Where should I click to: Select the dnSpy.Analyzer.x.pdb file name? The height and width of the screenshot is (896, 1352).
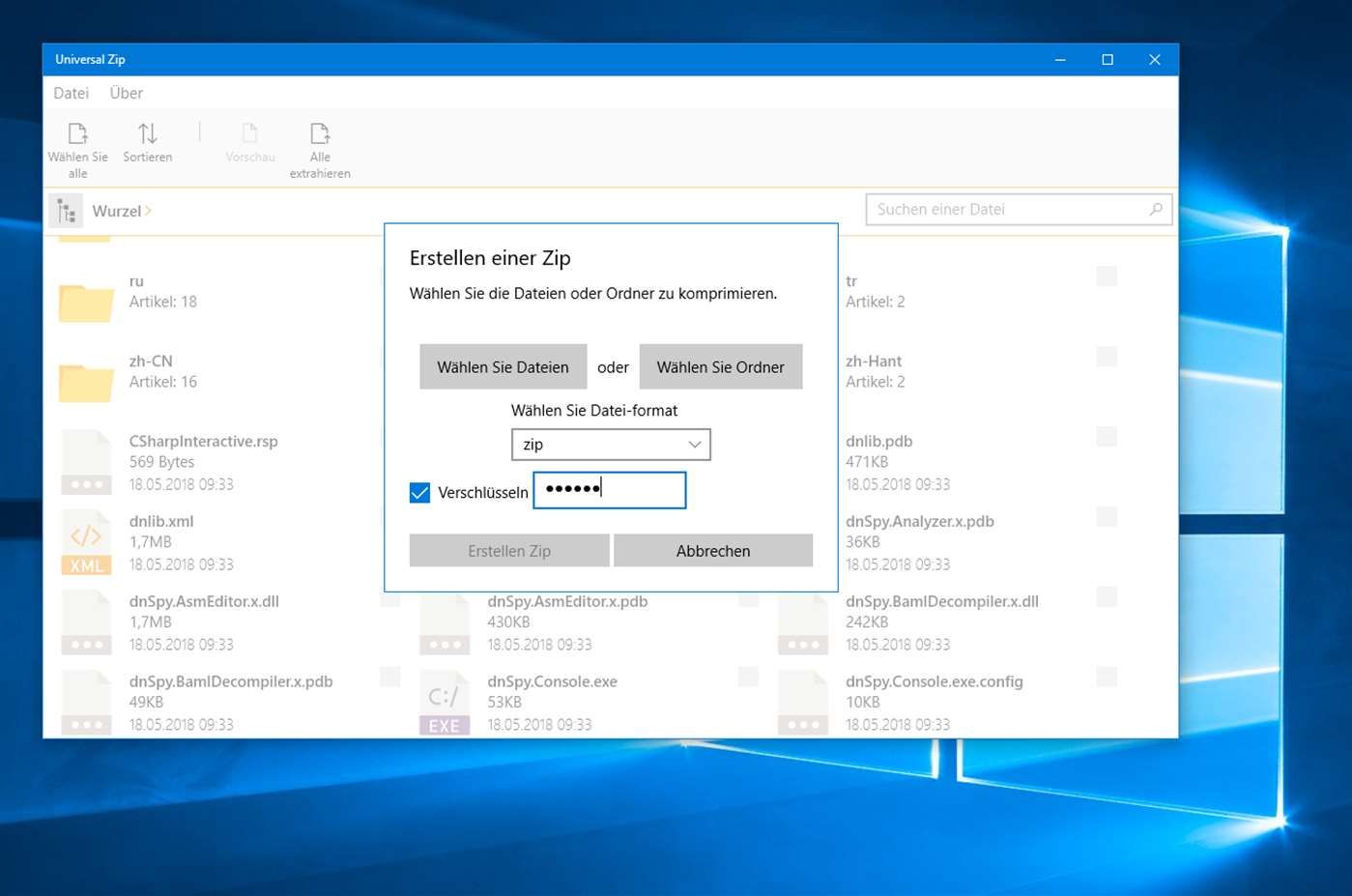click(x=920, y=522)
